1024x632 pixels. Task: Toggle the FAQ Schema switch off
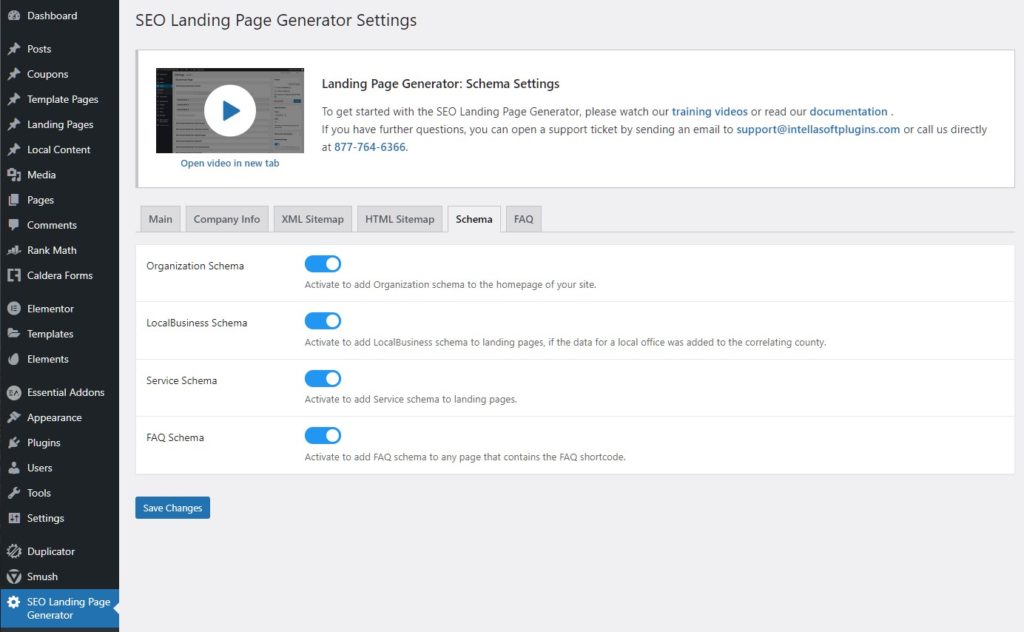pos(322,436)
